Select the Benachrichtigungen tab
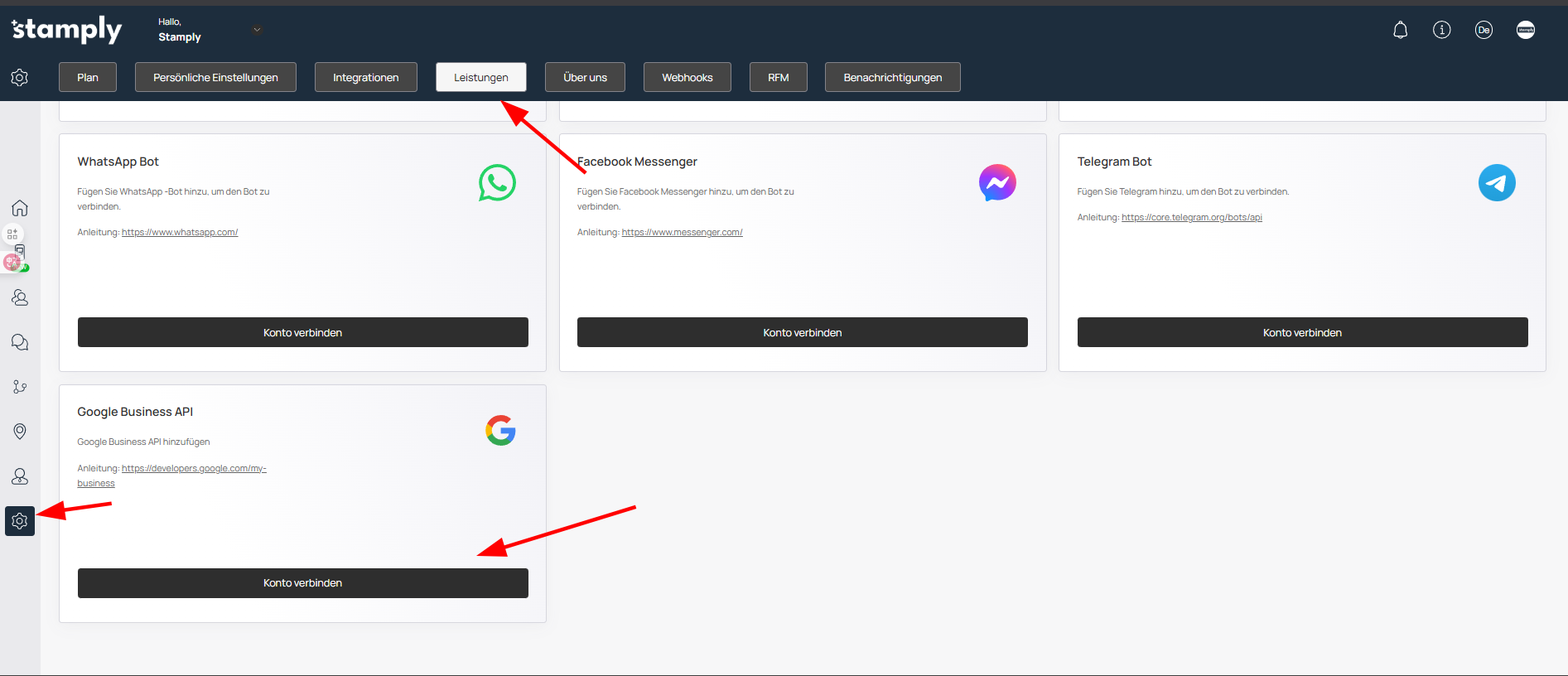This screenshot has width=1568, height=676. coord(892,77)
